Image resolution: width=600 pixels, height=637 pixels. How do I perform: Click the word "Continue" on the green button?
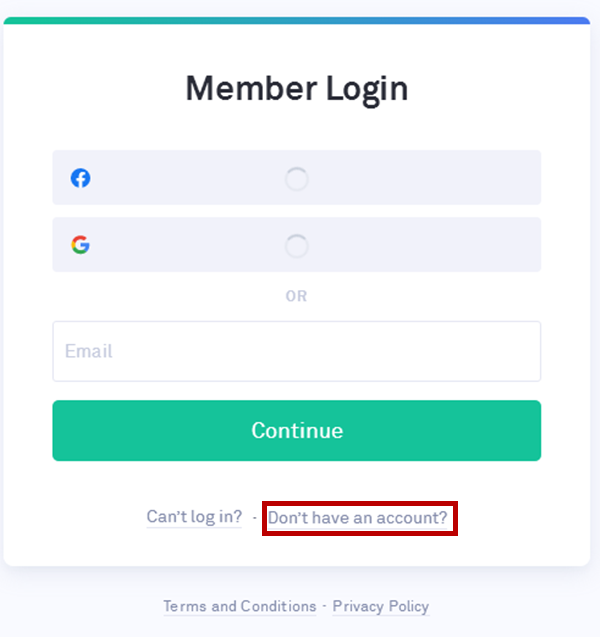coord(297,431)
